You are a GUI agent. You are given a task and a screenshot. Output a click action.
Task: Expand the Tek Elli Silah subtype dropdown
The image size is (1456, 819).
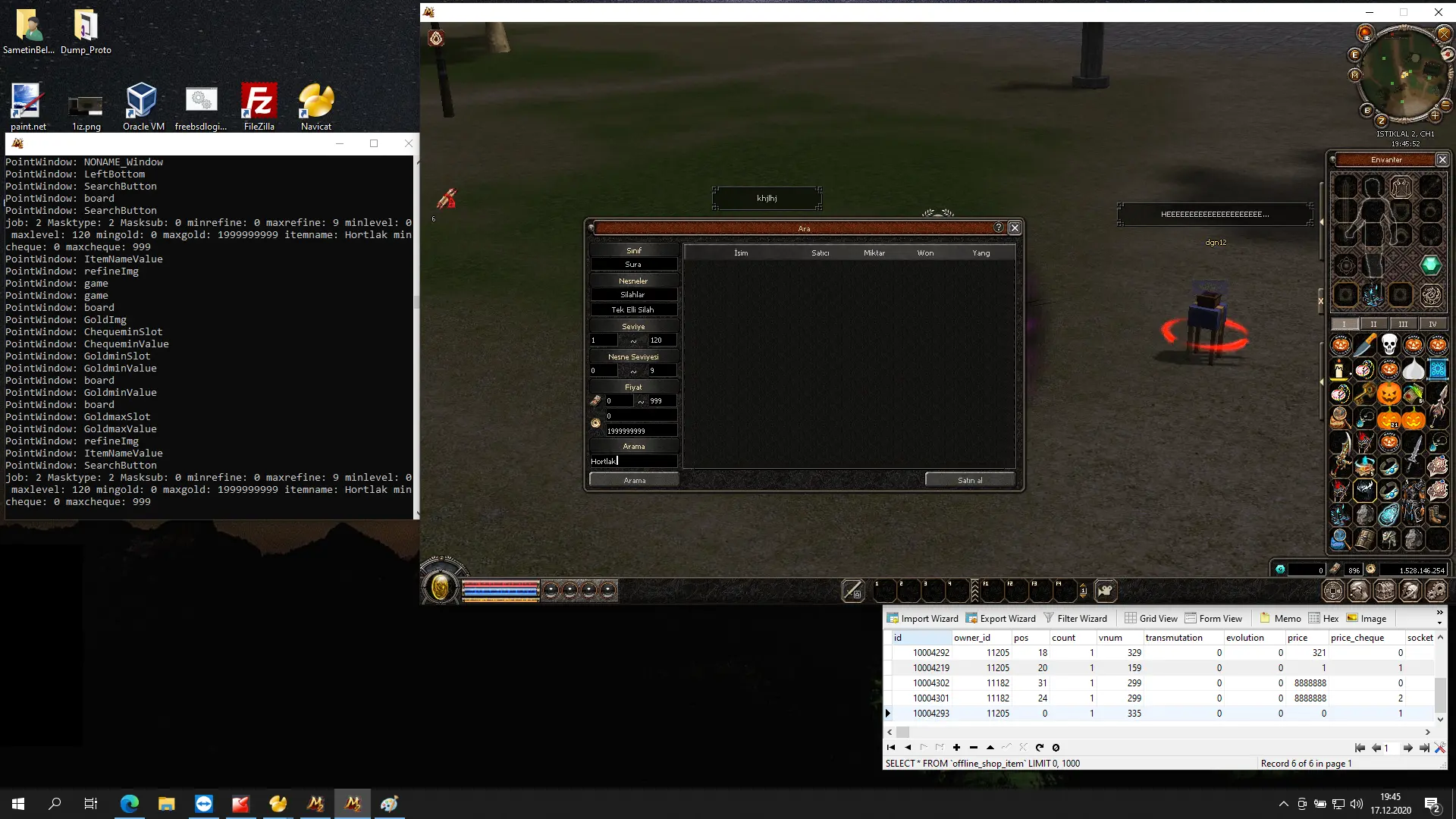tap(633, 310)
